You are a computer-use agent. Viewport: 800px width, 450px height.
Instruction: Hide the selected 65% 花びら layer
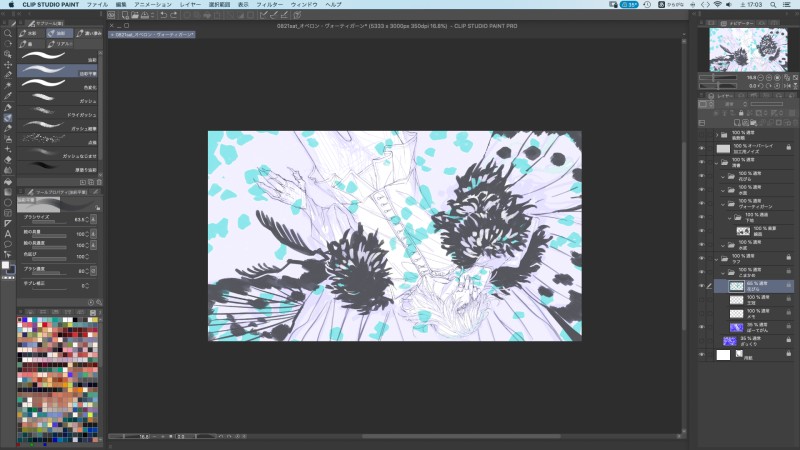coord(702,286)
